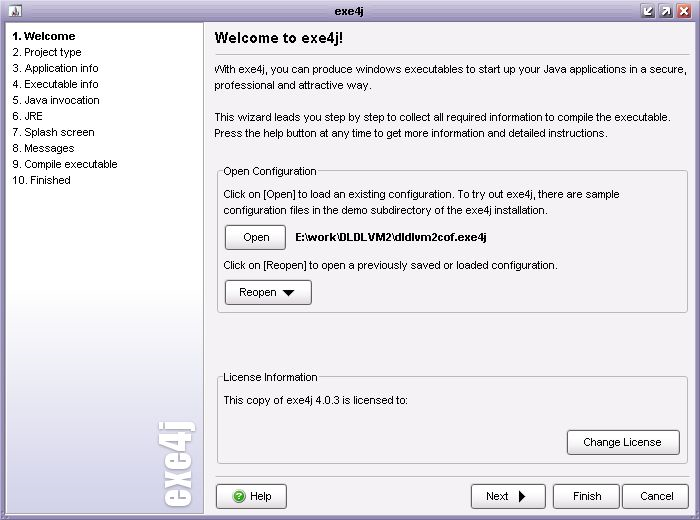Click the License Information group label
The width and height of the screenshot is (700, 520).
[270, 377]
